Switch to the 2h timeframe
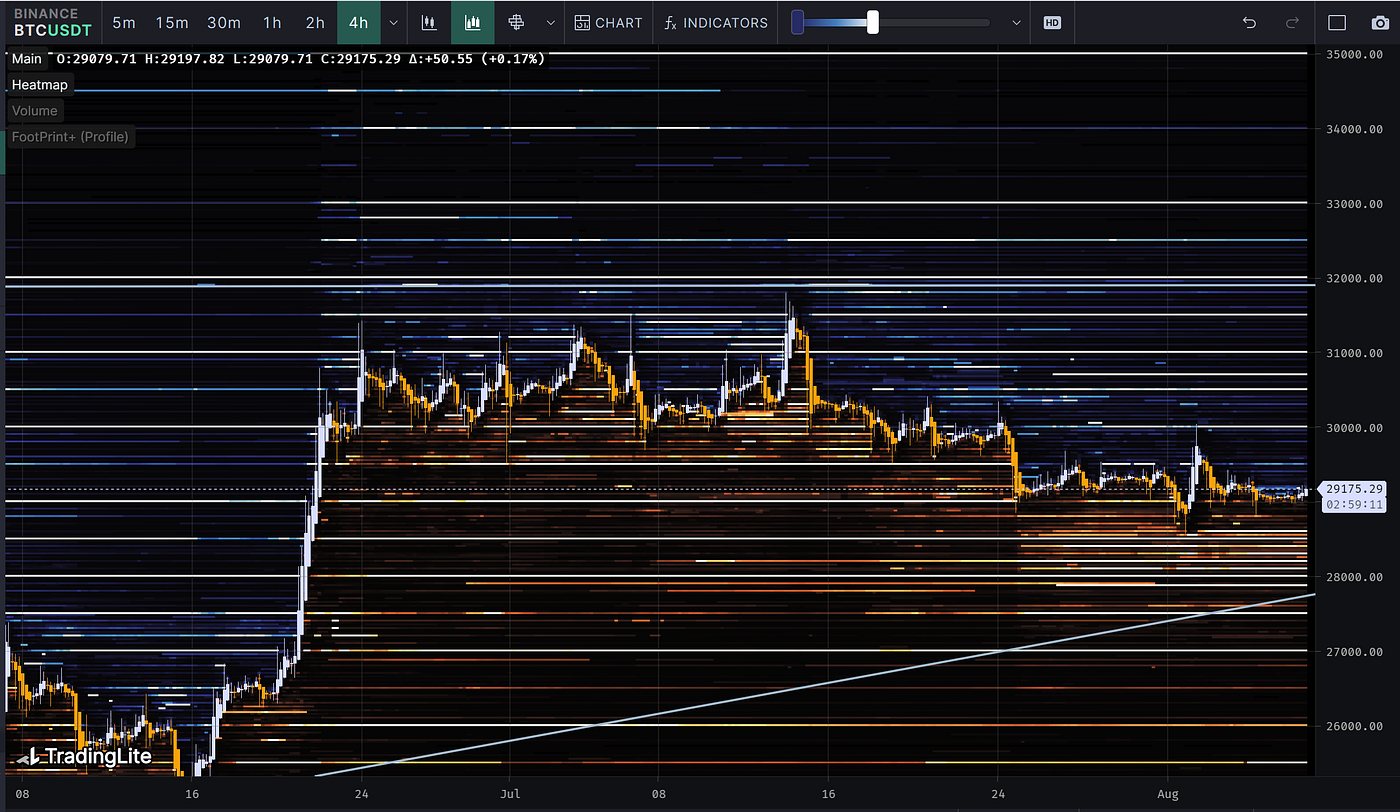Image resolution: width=1400 pixels, height=812 pixels. (315, 22)
